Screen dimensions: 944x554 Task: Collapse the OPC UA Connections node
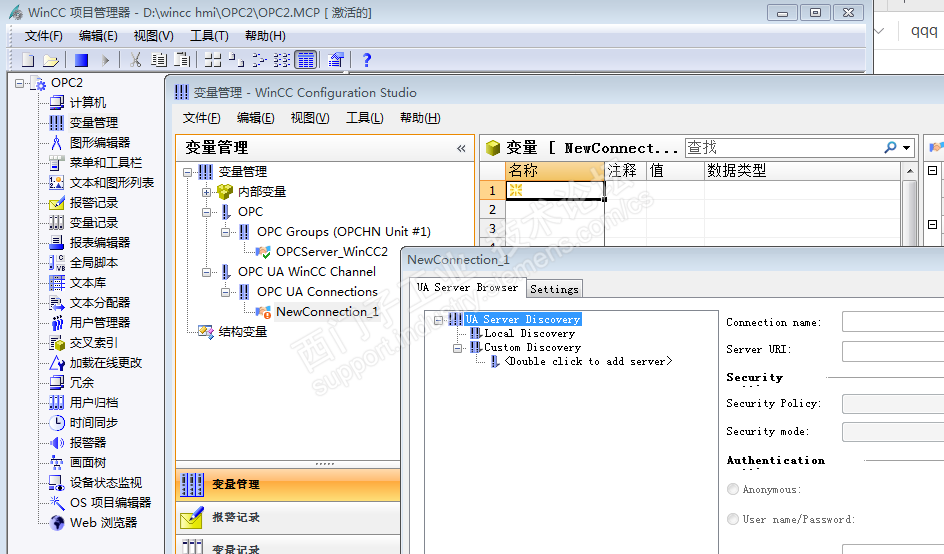(225, 292)
